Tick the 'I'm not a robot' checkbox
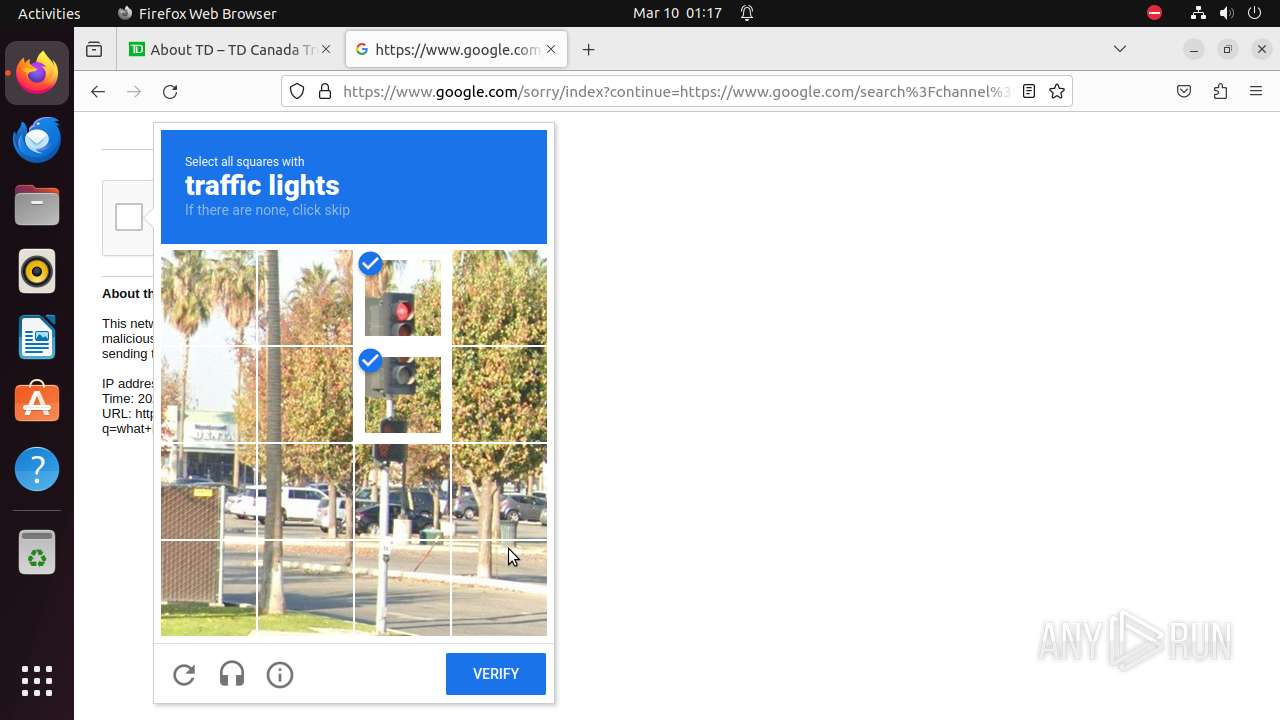Viewport: 1280px width, 720px height. coord(129,217)
